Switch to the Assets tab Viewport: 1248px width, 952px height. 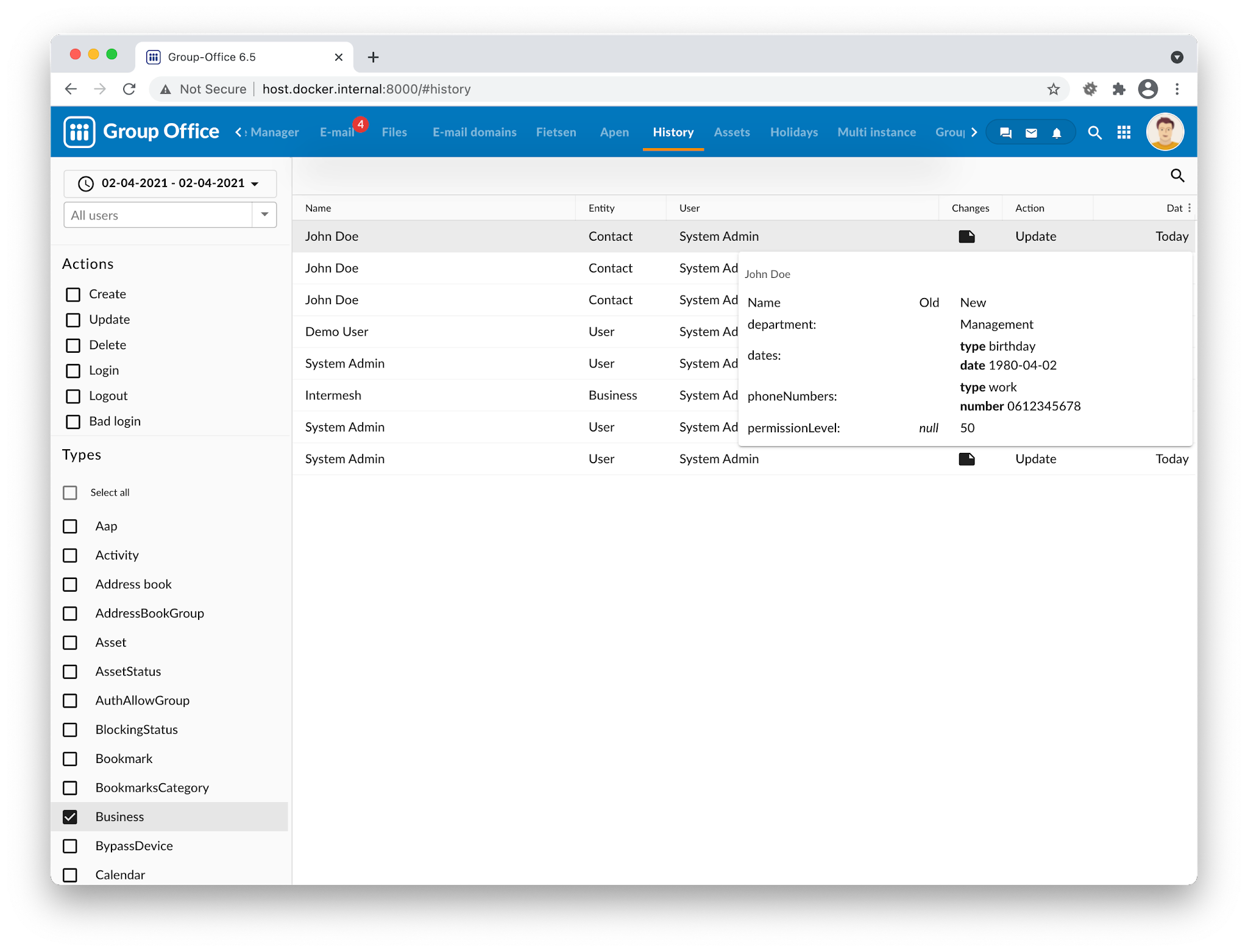pos(731,132)
